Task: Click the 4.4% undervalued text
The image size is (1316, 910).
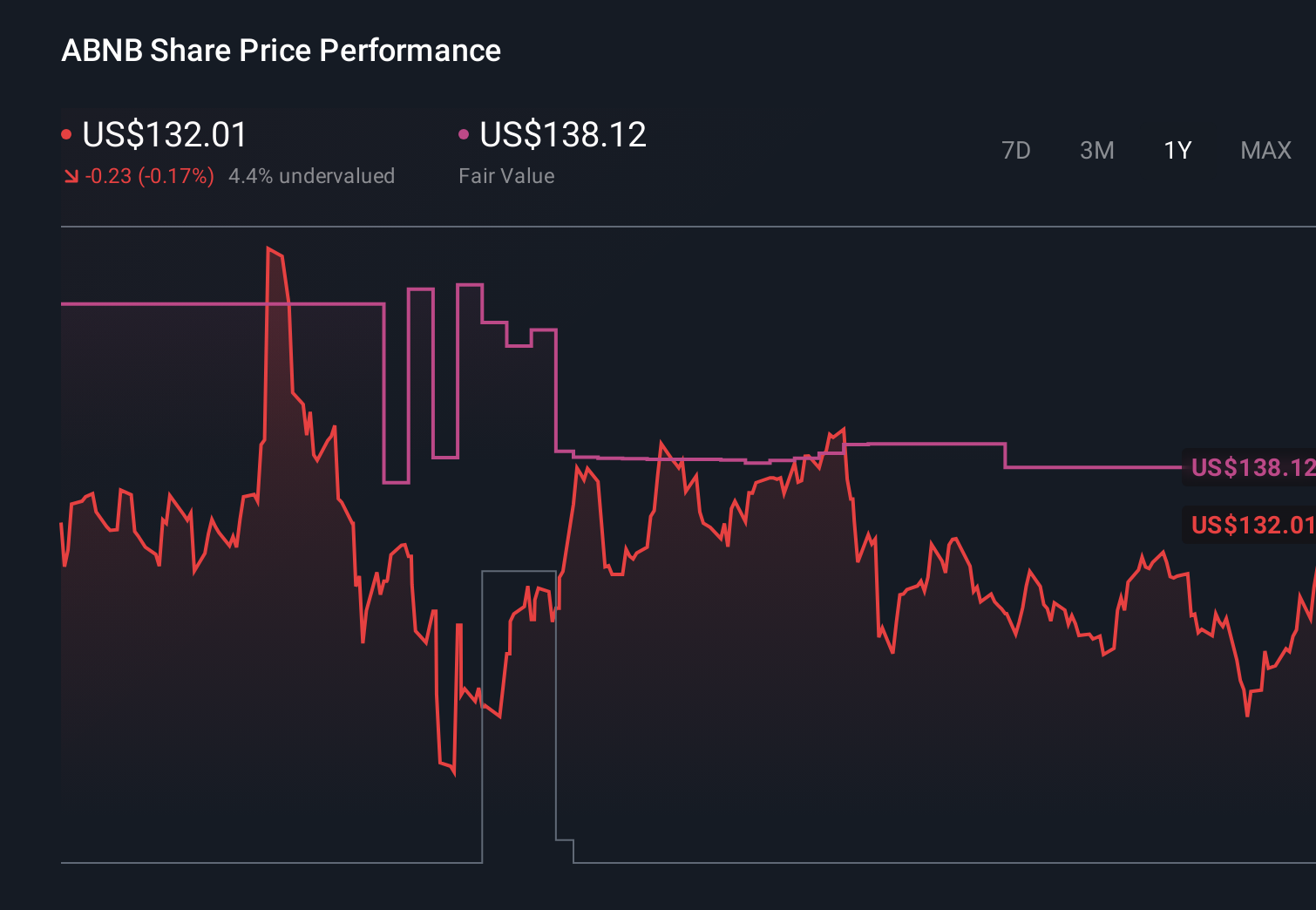Action: coord(311,176)
